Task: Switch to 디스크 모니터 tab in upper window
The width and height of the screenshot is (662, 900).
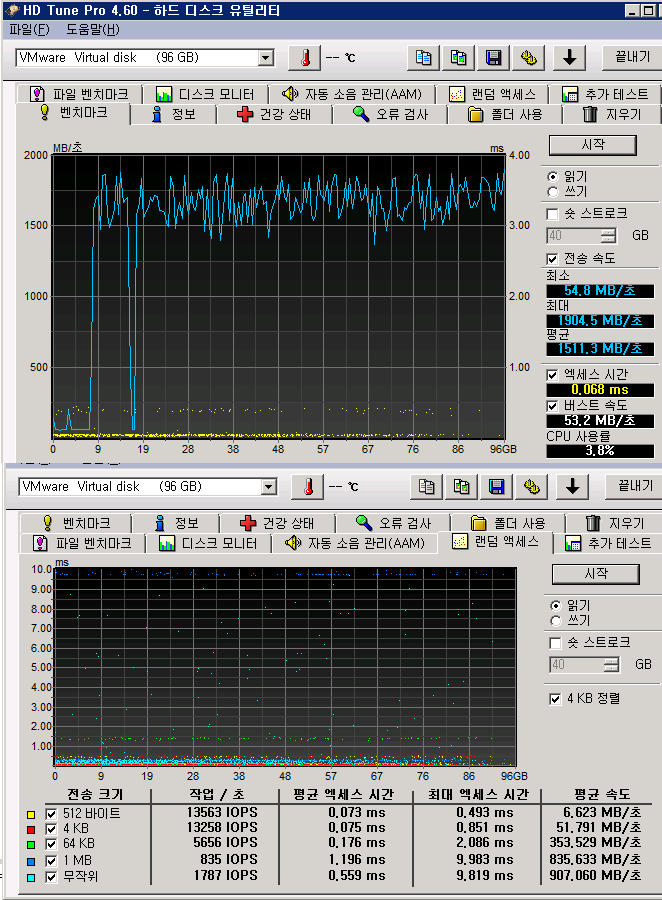Action: (x=205, y=94)
